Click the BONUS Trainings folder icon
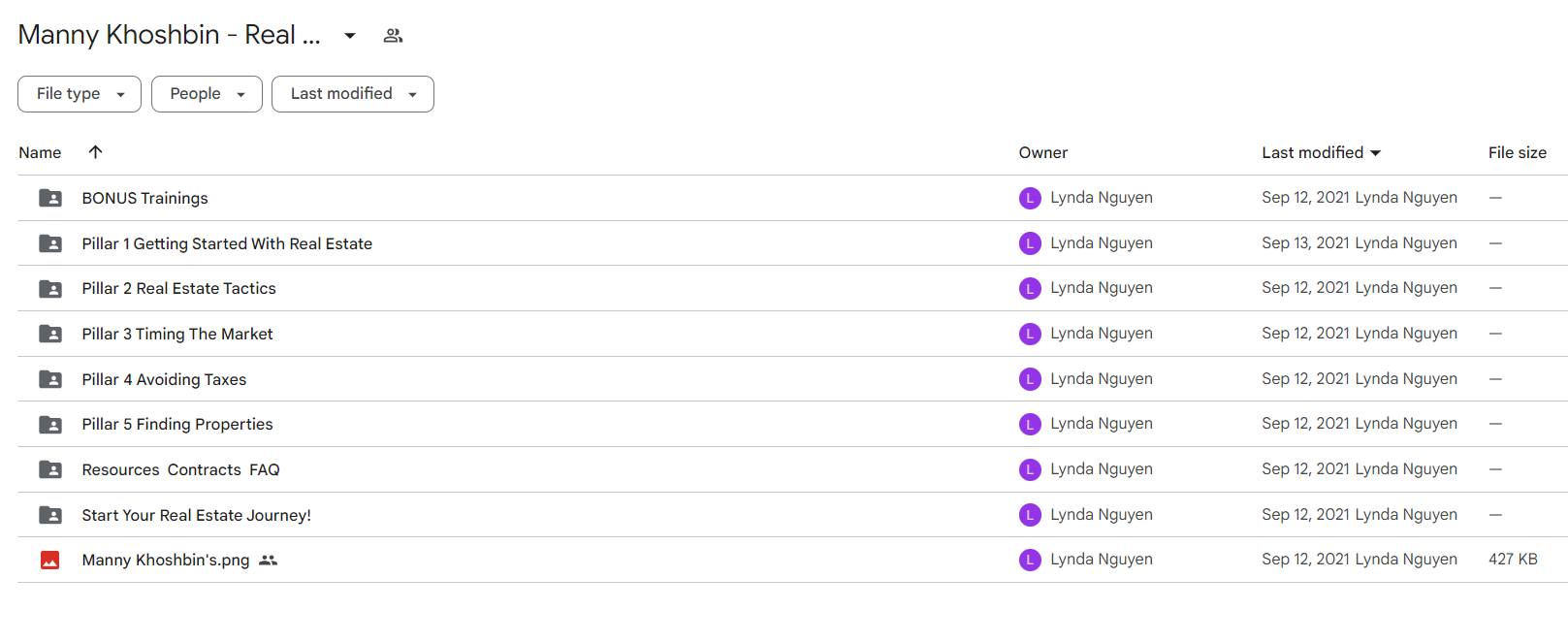 coord(50,198)
